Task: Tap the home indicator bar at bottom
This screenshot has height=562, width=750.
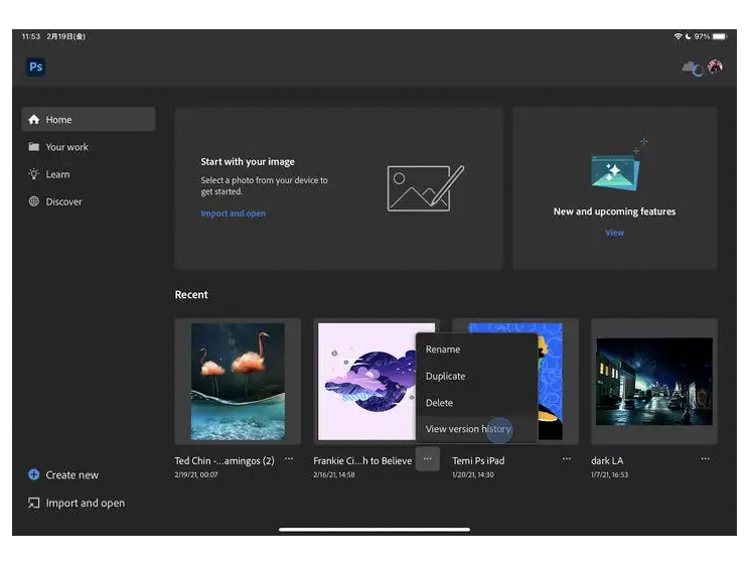Action: 375,529
